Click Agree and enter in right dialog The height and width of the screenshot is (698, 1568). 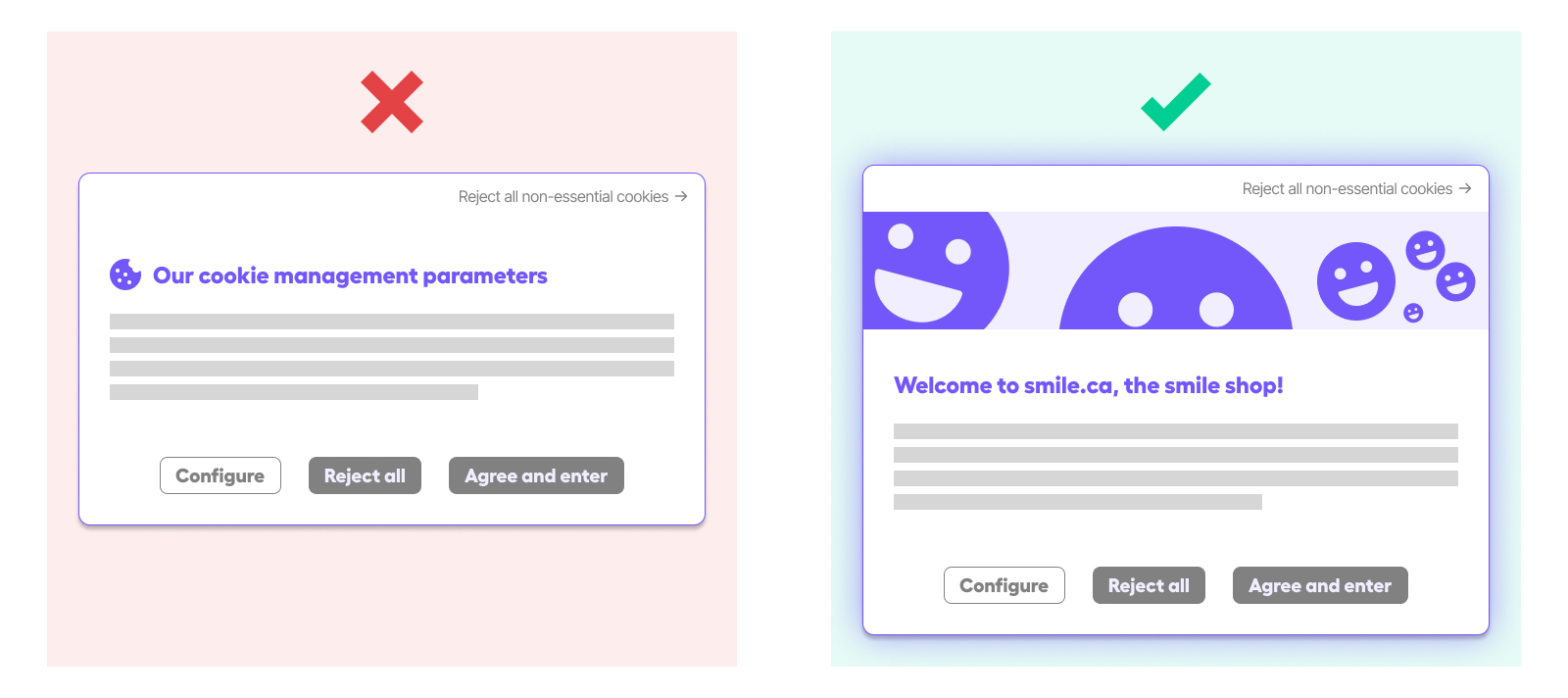[1320, 585]
